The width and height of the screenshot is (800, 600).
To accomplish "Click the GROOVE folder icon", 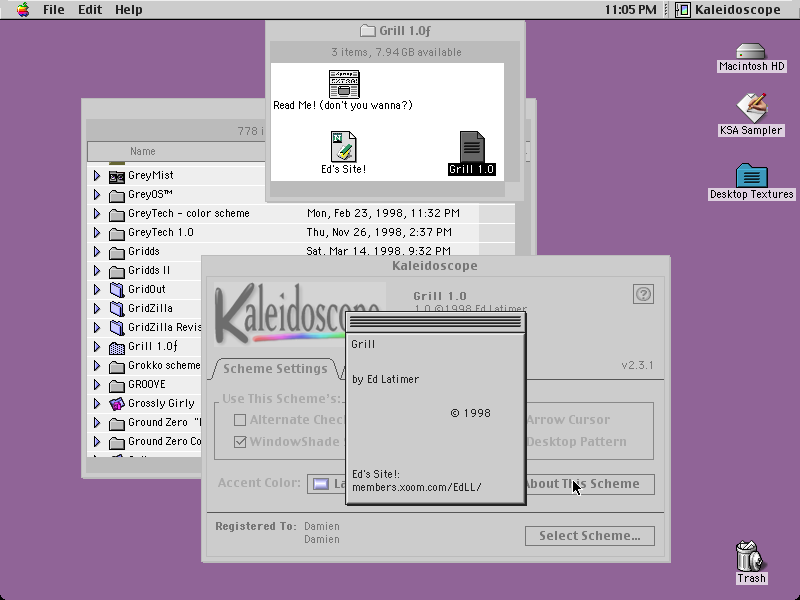I will [x=117, y=385].
